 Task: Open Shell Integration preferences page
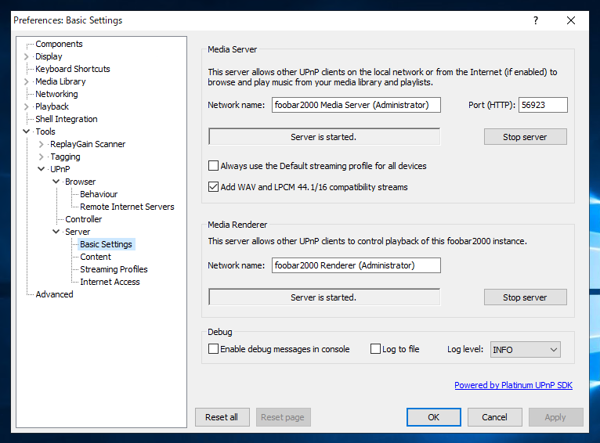click(x=66, y=119)
